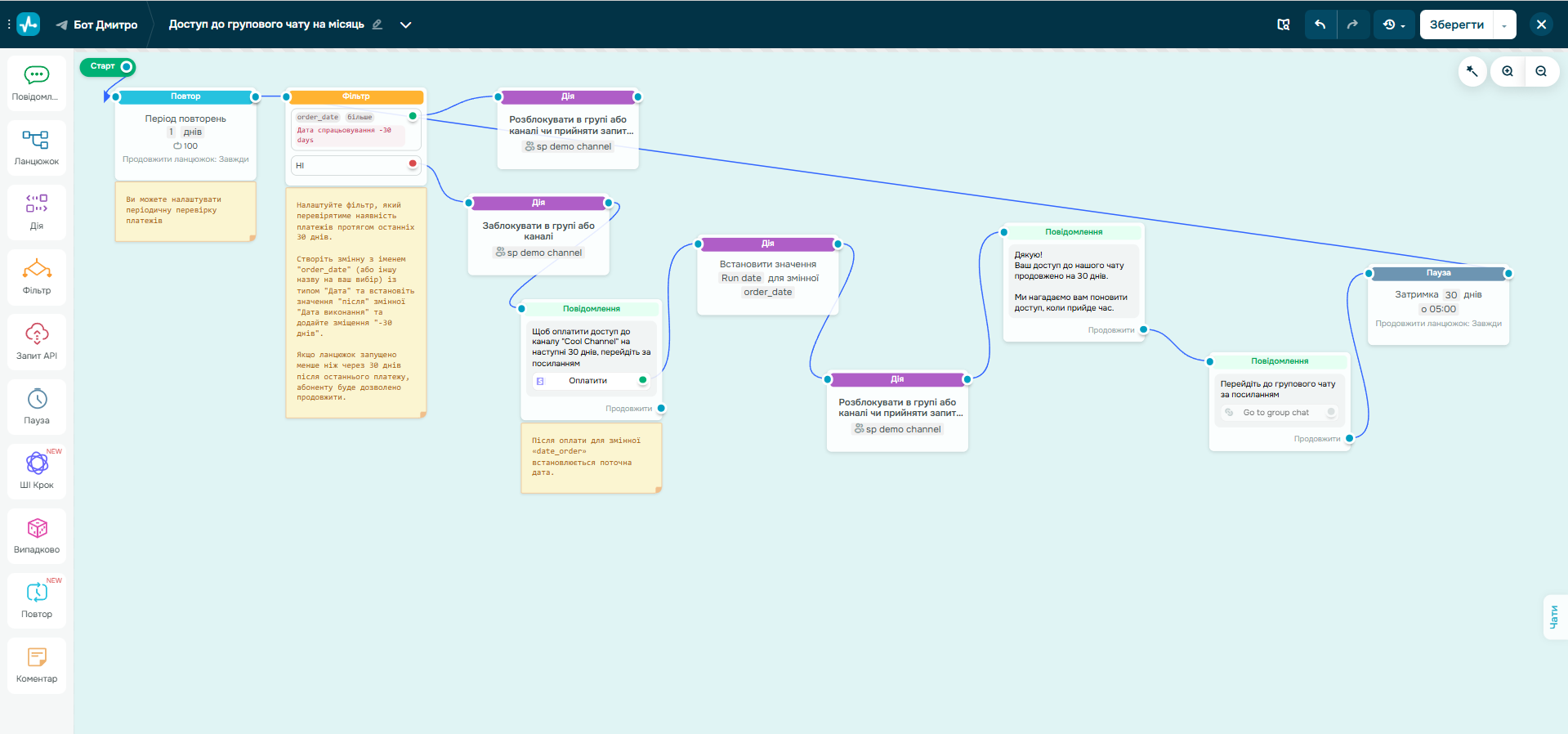
Task: Pick the Фільтр block in the sidebar
Action: pyautogui.click(x=37, y=277)
